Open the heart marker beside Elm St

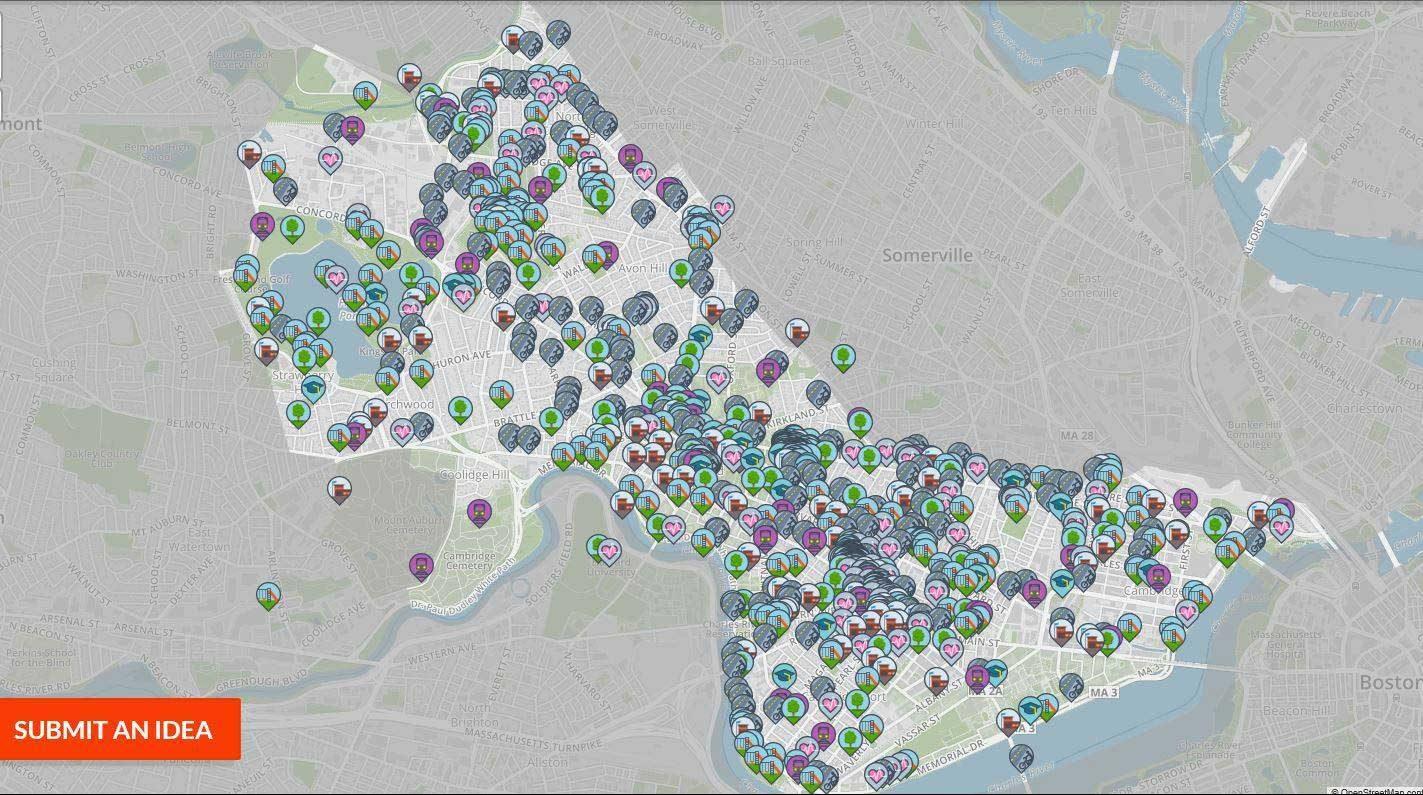(x=722, y=208)
